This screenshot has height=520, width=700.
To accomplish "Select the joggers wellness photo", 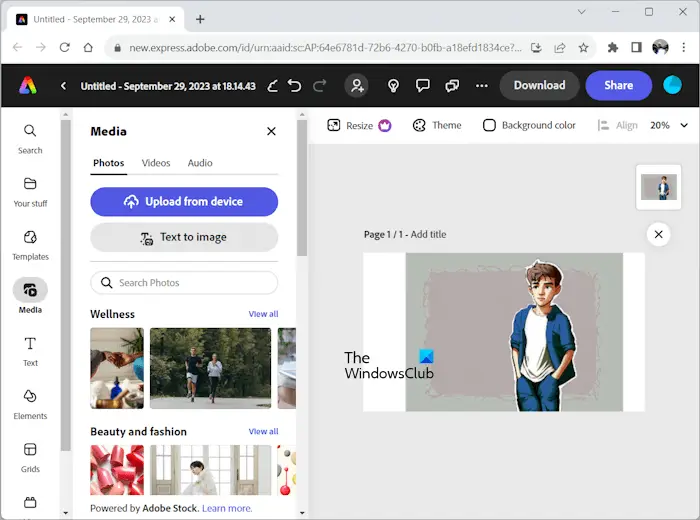I will pyautogui.click(x=210, y=368).
